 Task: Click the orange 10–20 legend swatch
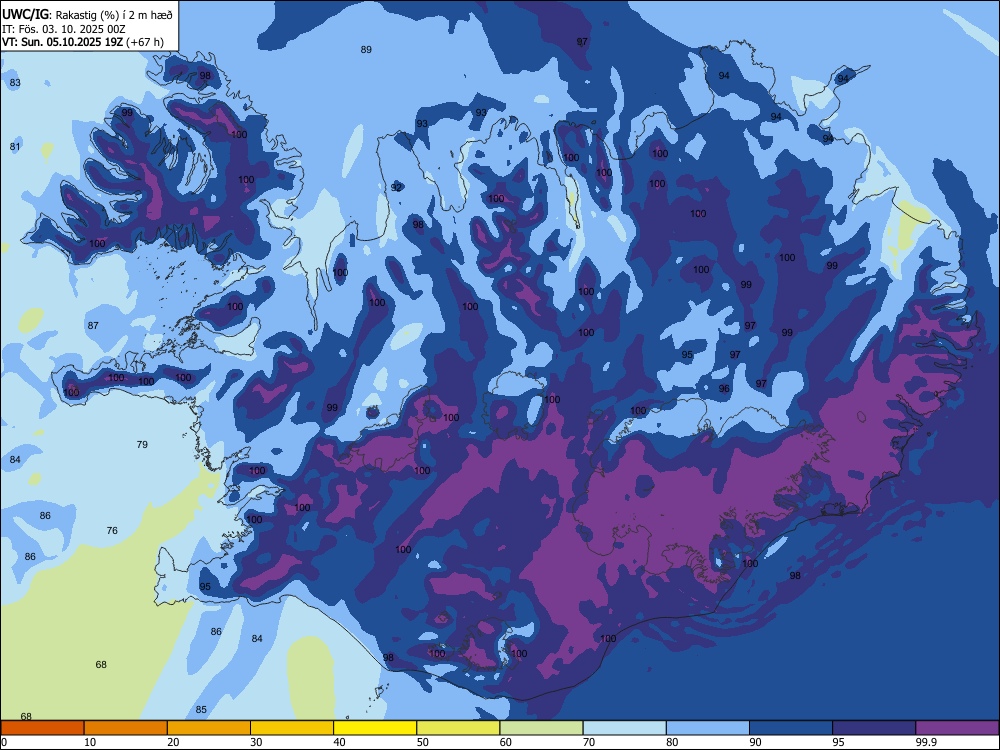click(126, 728)
